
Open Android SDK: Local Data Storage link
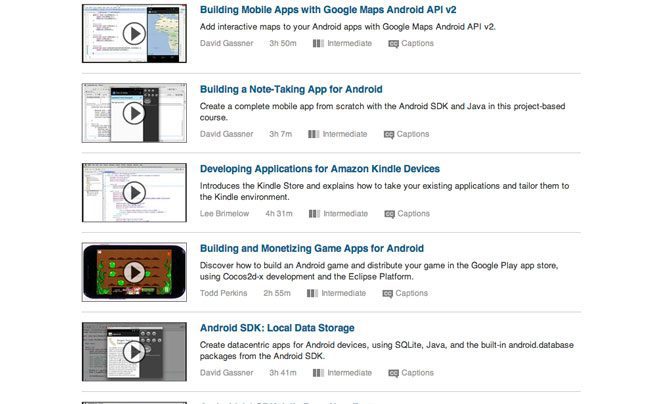[277, 328]
